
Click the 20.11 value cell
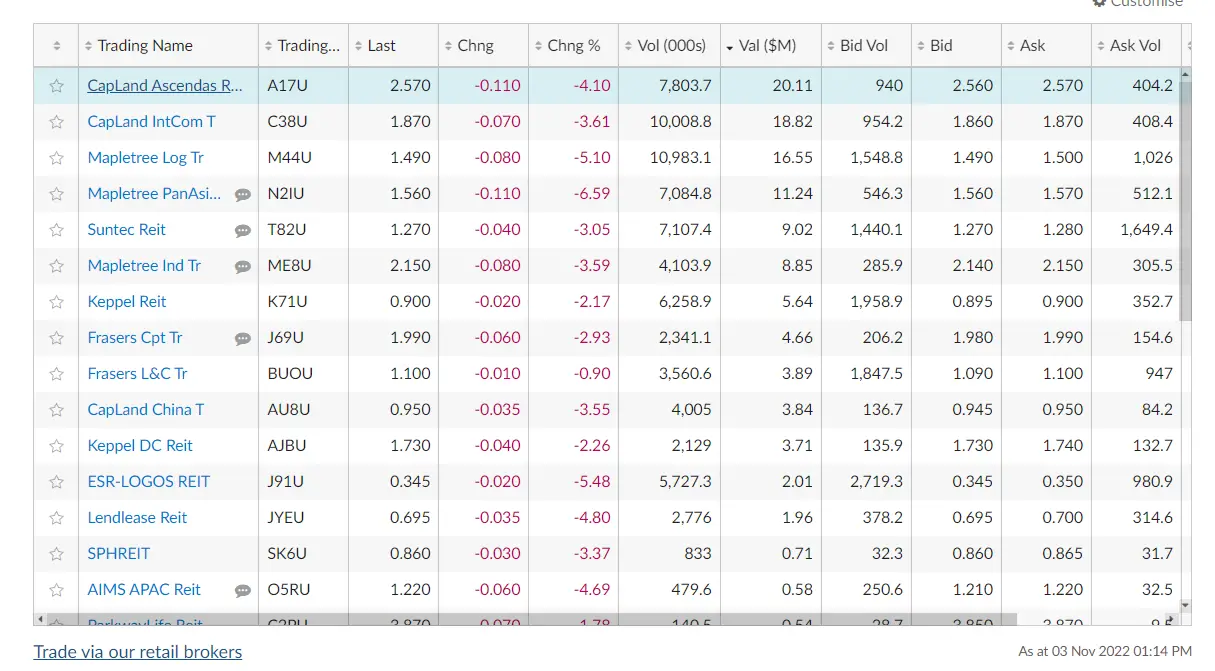pyautogui.click(x=770, y=86)
